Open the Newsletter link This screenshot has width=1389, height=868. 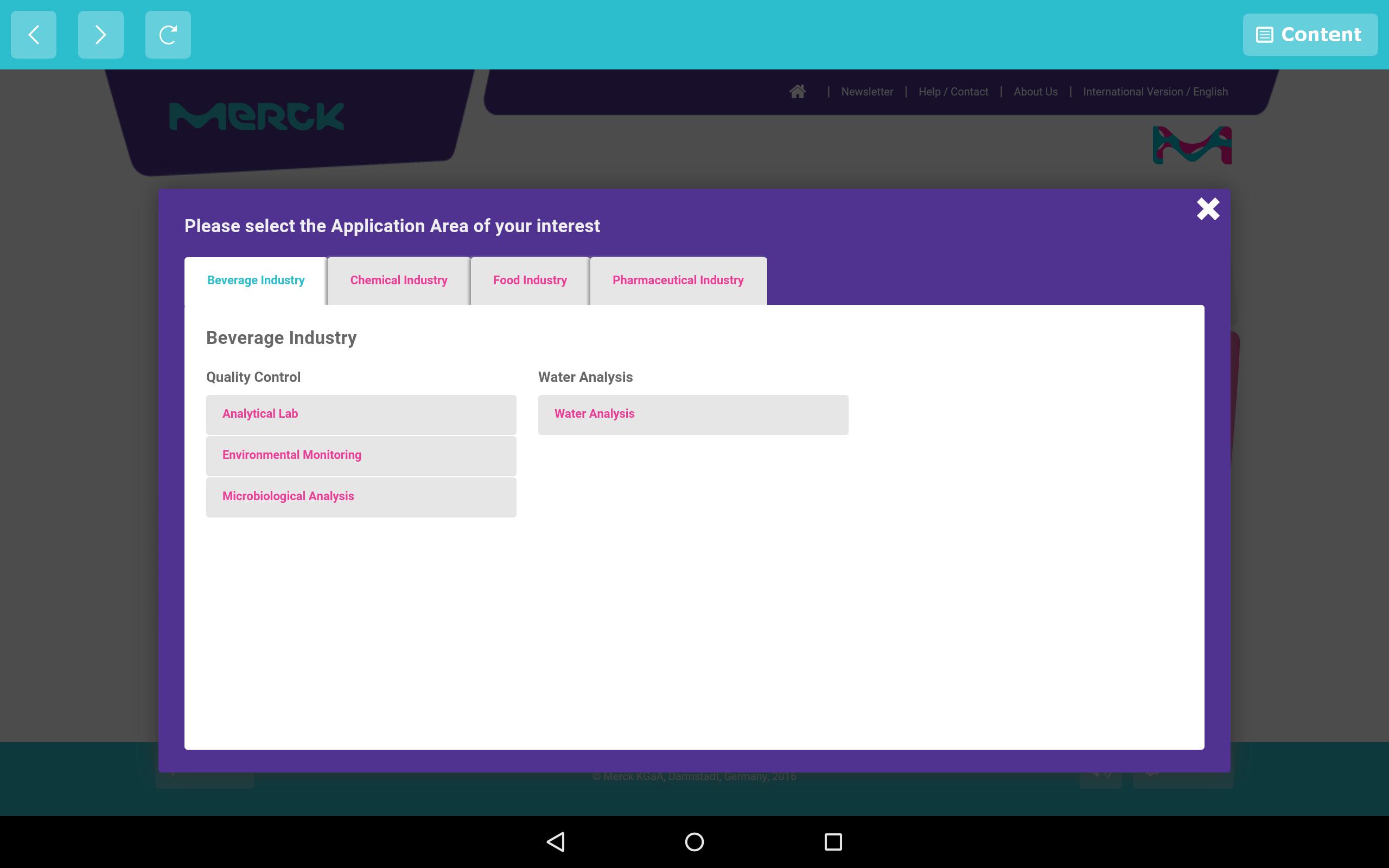[x=866, y=92]
